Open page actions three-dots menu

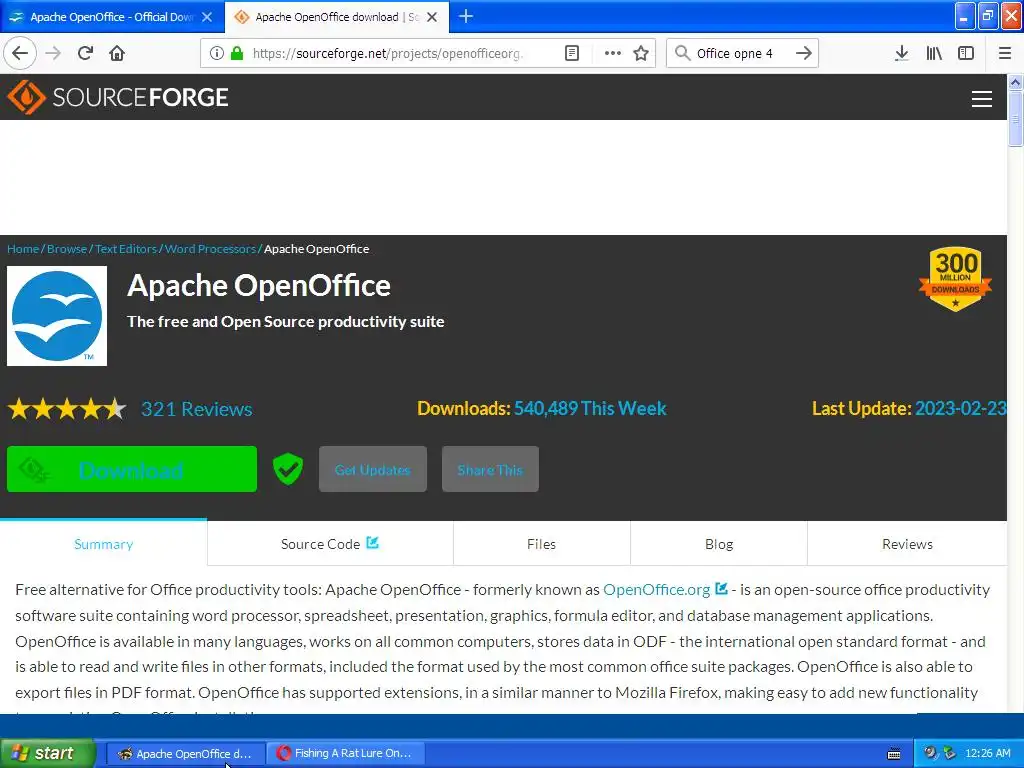pyautogui.click(x=613, y=53)
